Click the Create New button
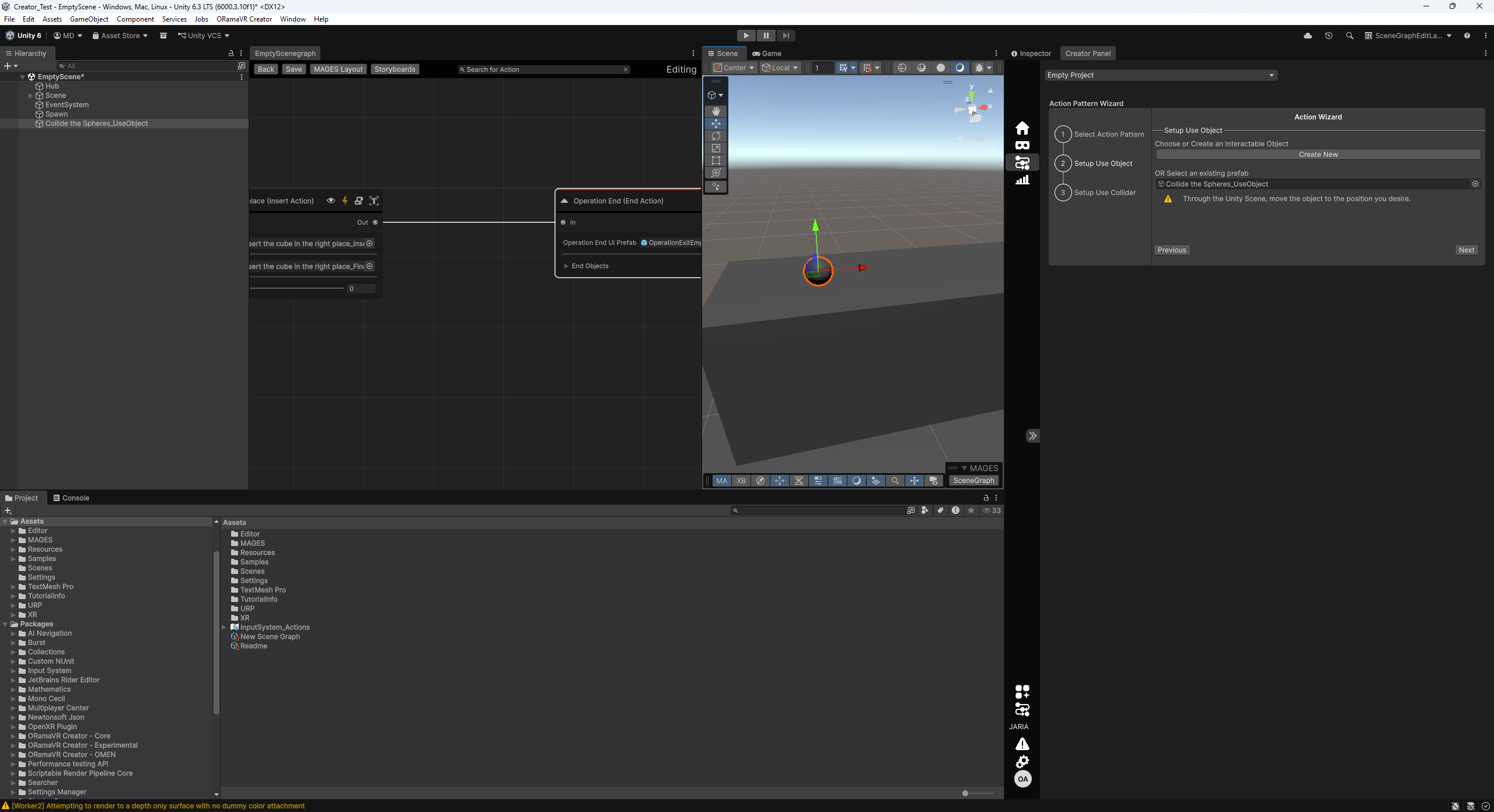Screen dimensions: 1494x812 pos(1318,155)
